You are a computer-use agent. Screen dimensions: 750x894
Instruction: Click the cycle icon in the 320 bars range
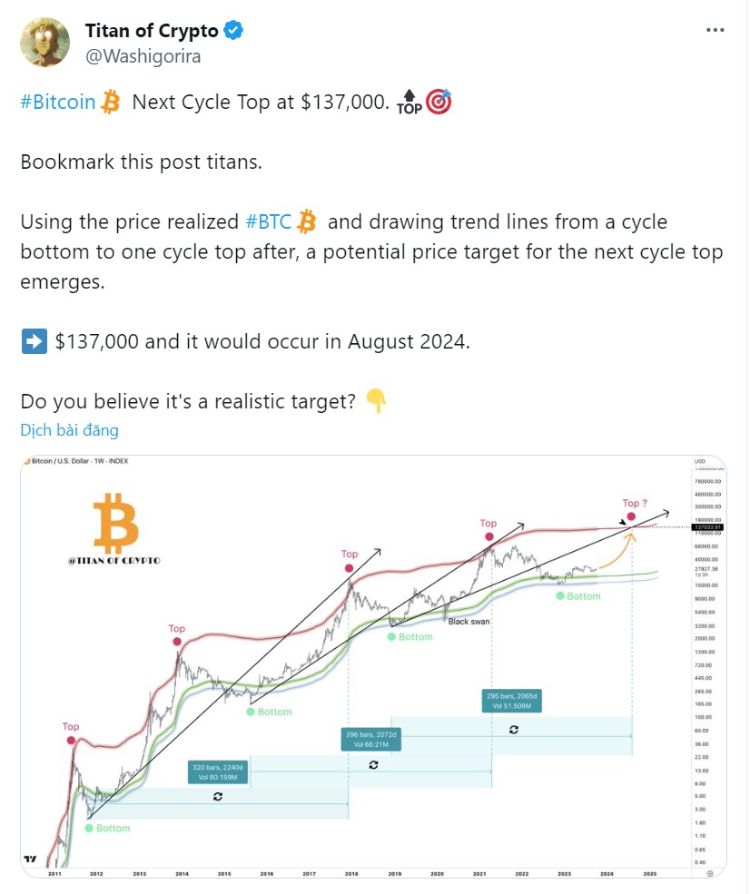[x=217, y=796]
